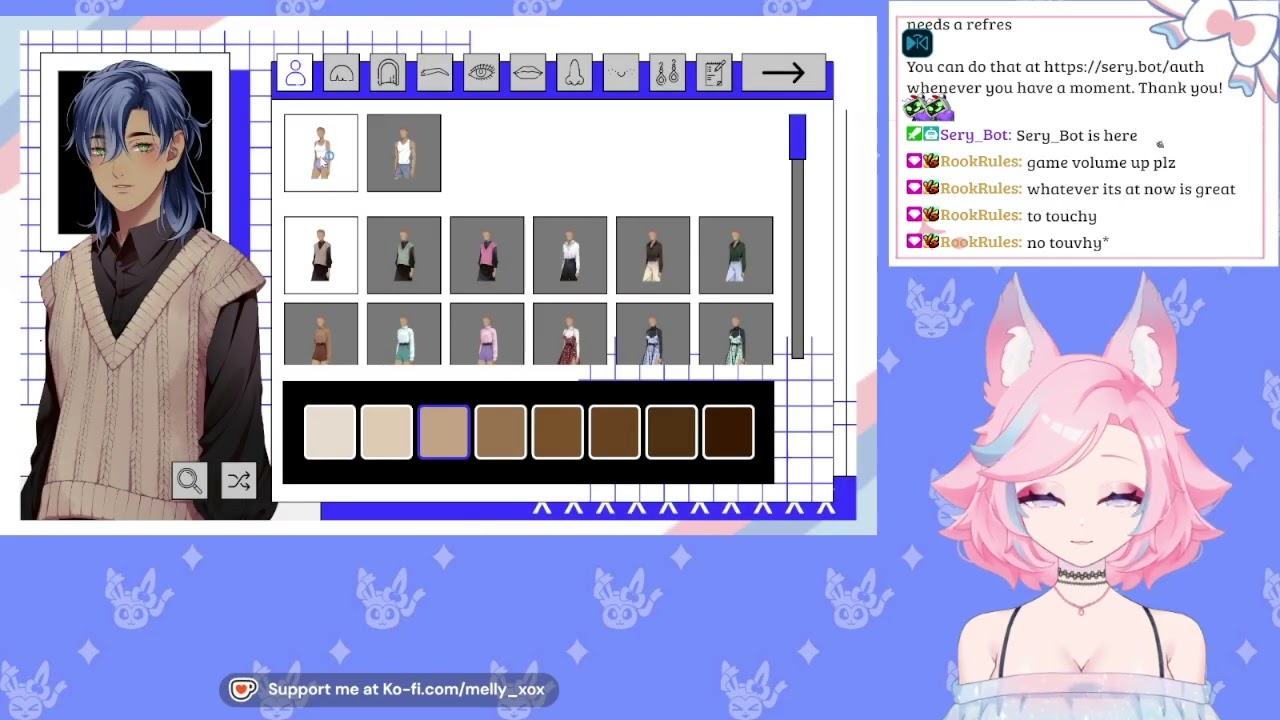Screen dimensions: 1280x720
Task: Click the shuffle randomize icon
Action: pos(238,481)
